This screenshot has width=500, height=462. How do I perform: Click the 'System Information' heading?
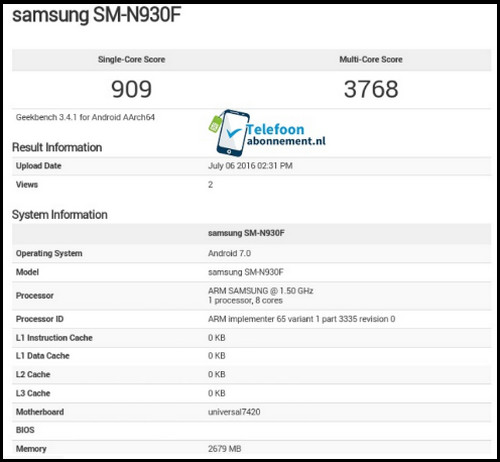click(x=60, y=215)
